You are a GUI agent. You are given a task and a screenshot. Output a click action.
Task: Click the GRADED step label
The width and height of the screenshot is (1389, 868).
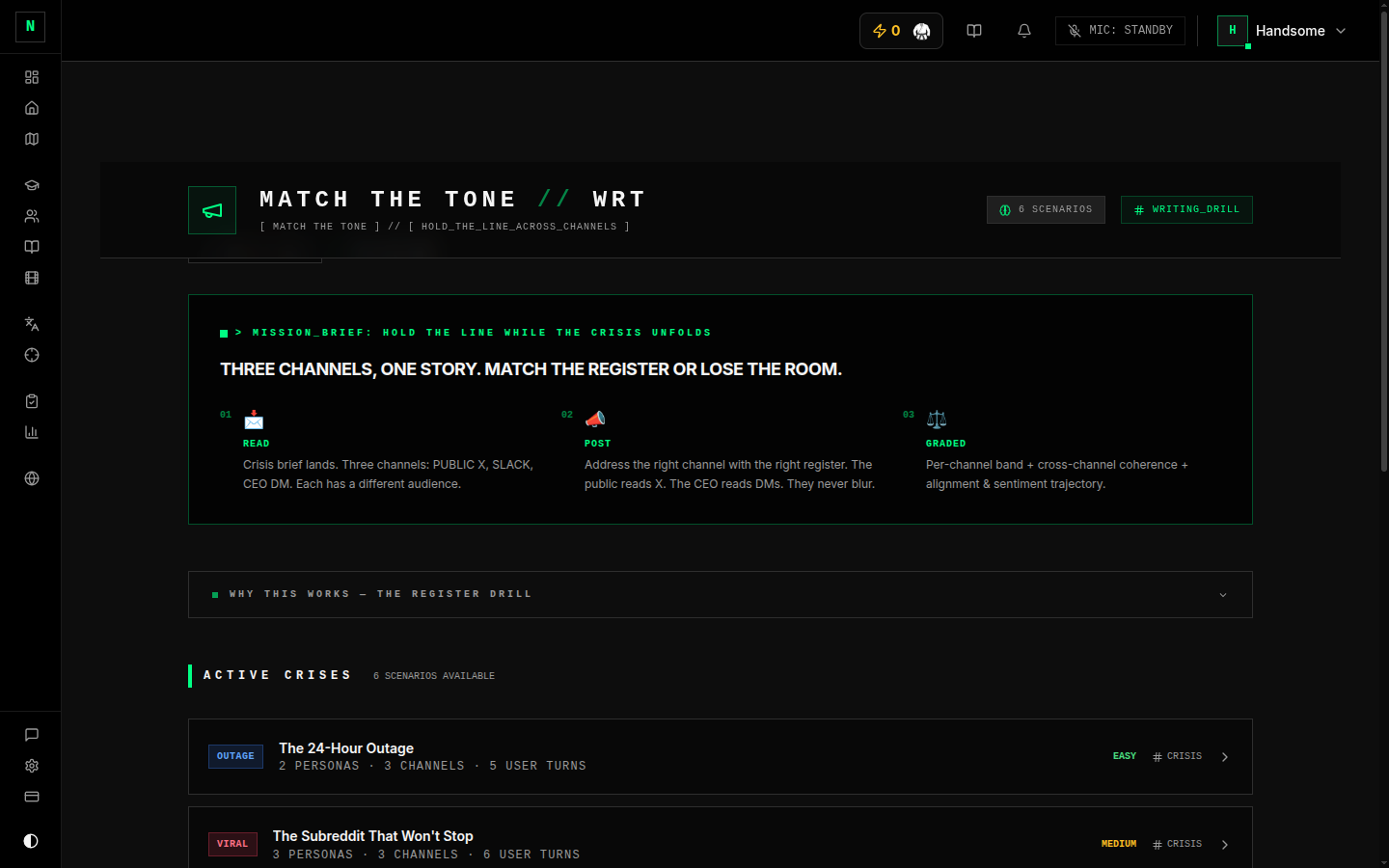(946, 444)
